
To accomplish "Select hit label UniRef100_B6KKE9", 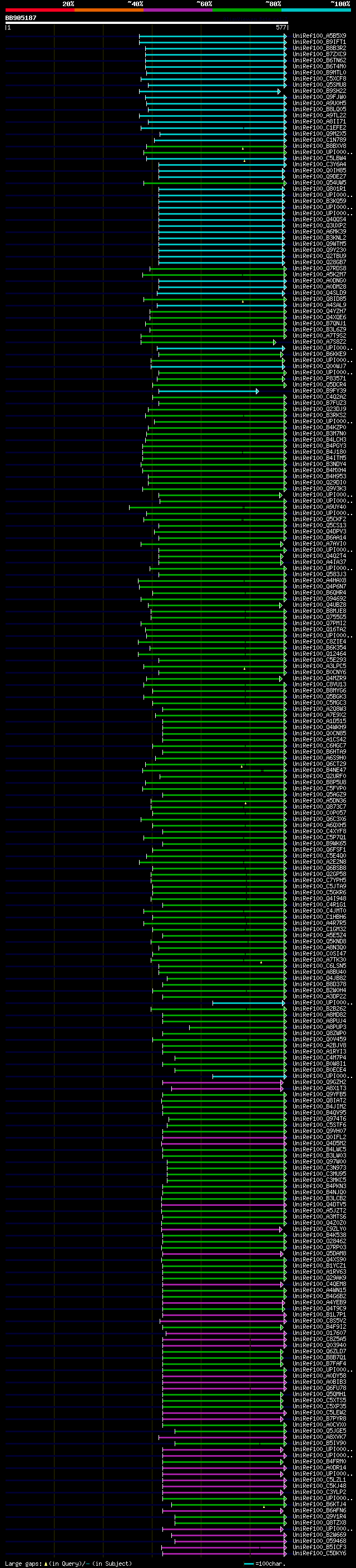I will (x=319, y=354).
